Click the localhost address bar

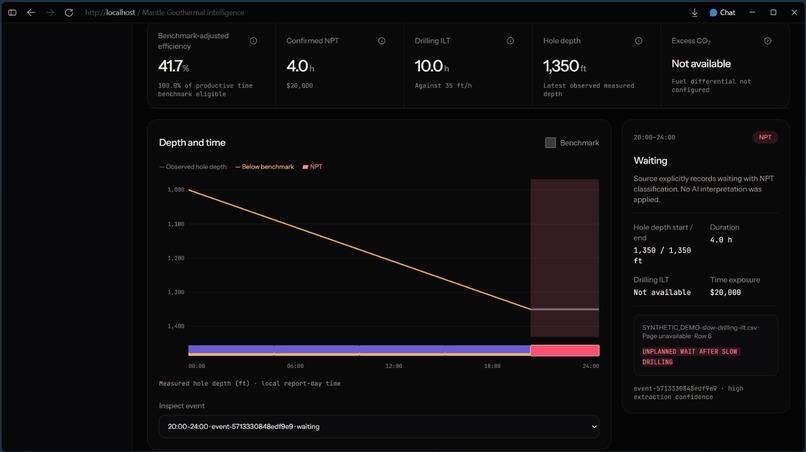click(164, 12)
